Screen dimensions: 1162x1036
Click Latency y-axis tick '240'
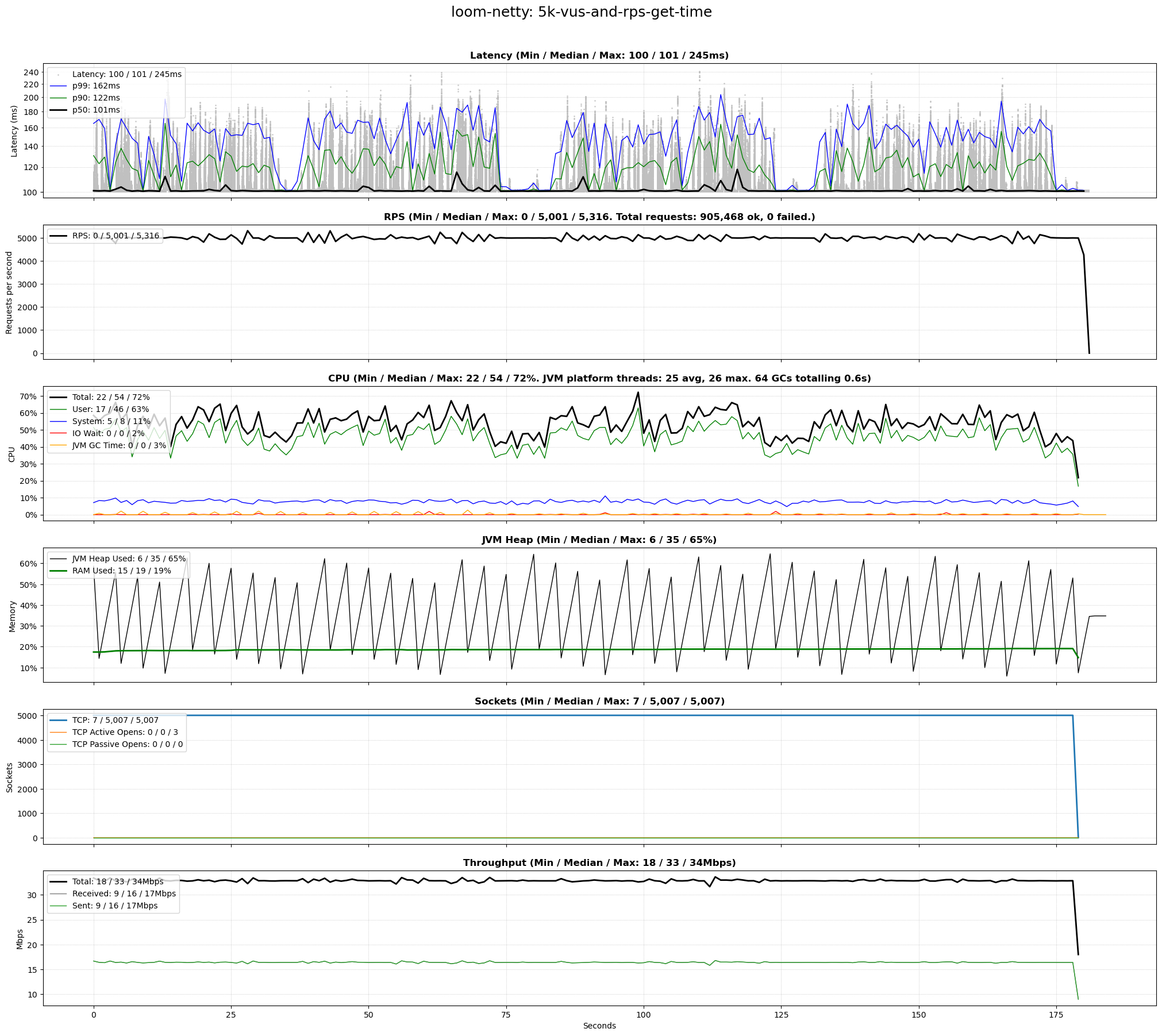(31, 72)
